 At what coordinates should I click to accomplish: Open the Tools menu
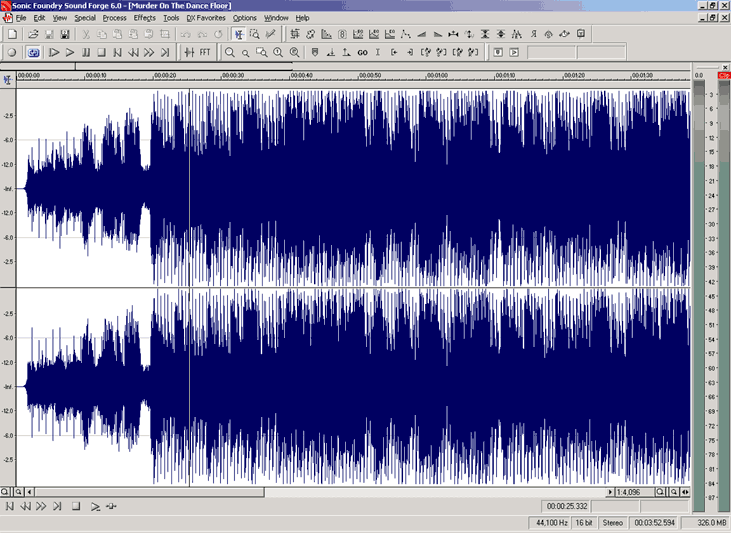171,18
